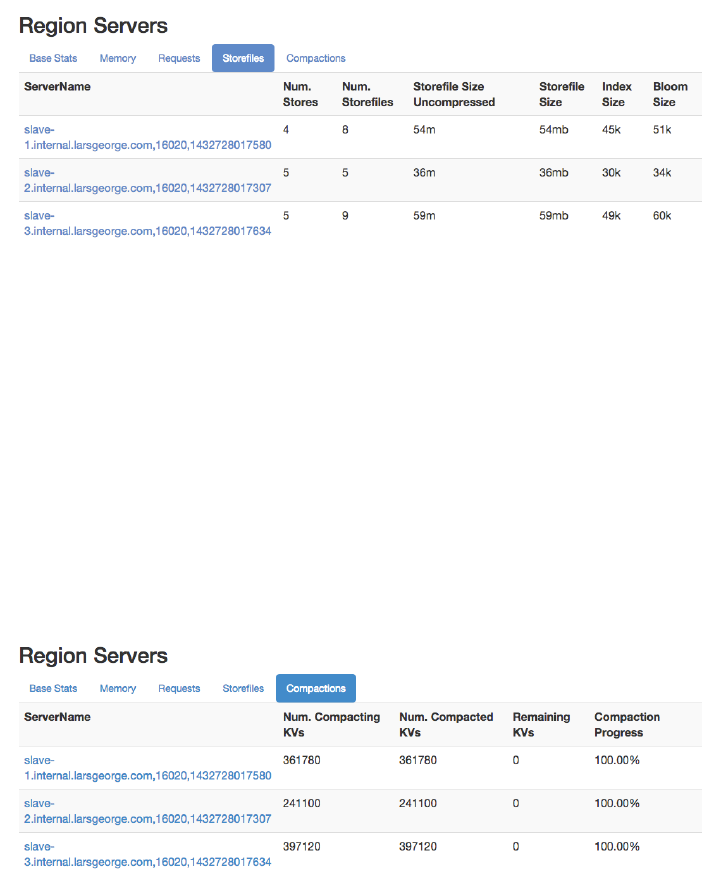Select the 30k index size value
This screenshot has width=721, height=884.
[611, 173]
